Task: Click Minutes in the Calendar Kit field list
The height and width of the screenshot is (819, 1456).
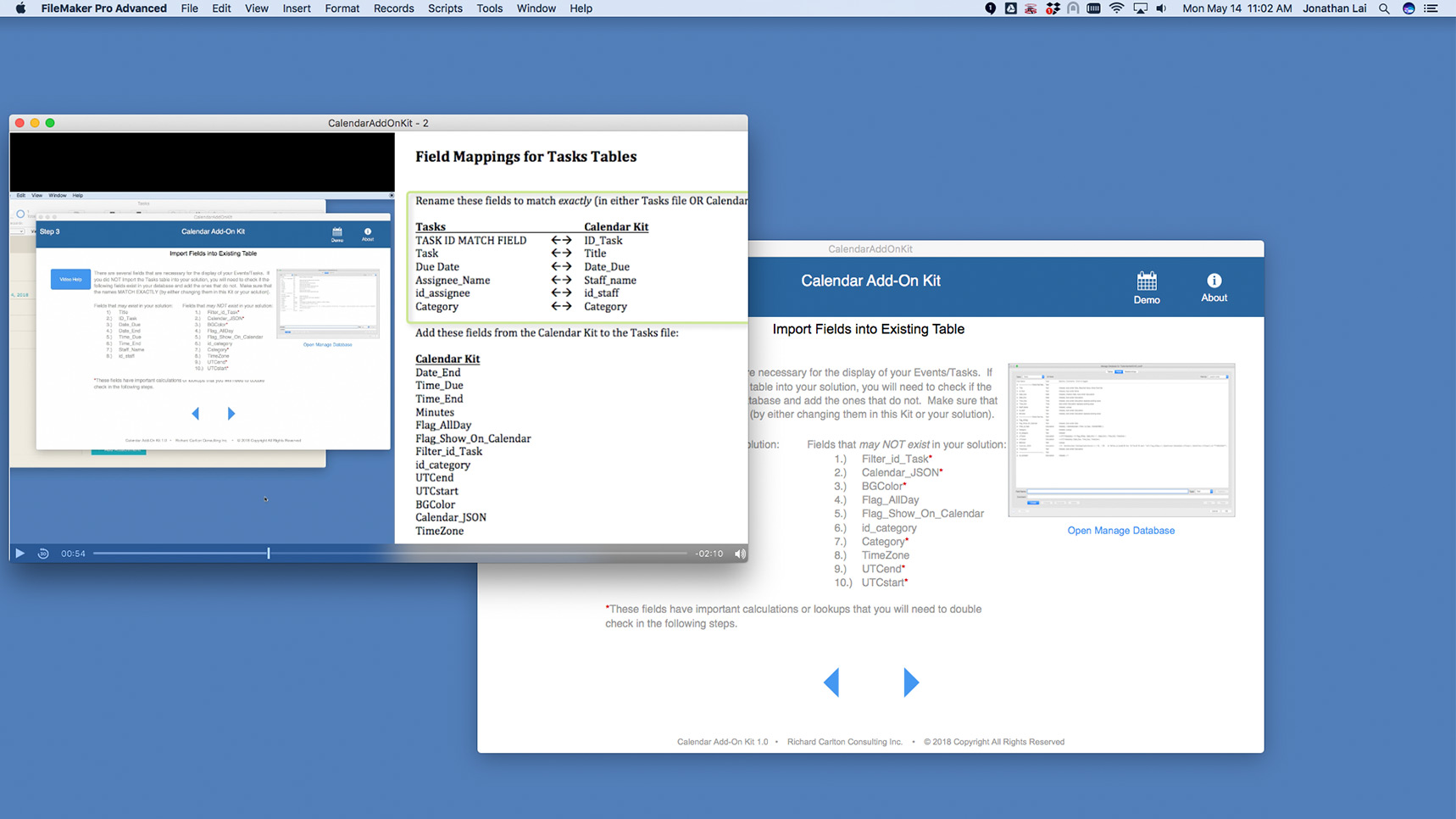Action: (x=435, y=413)
